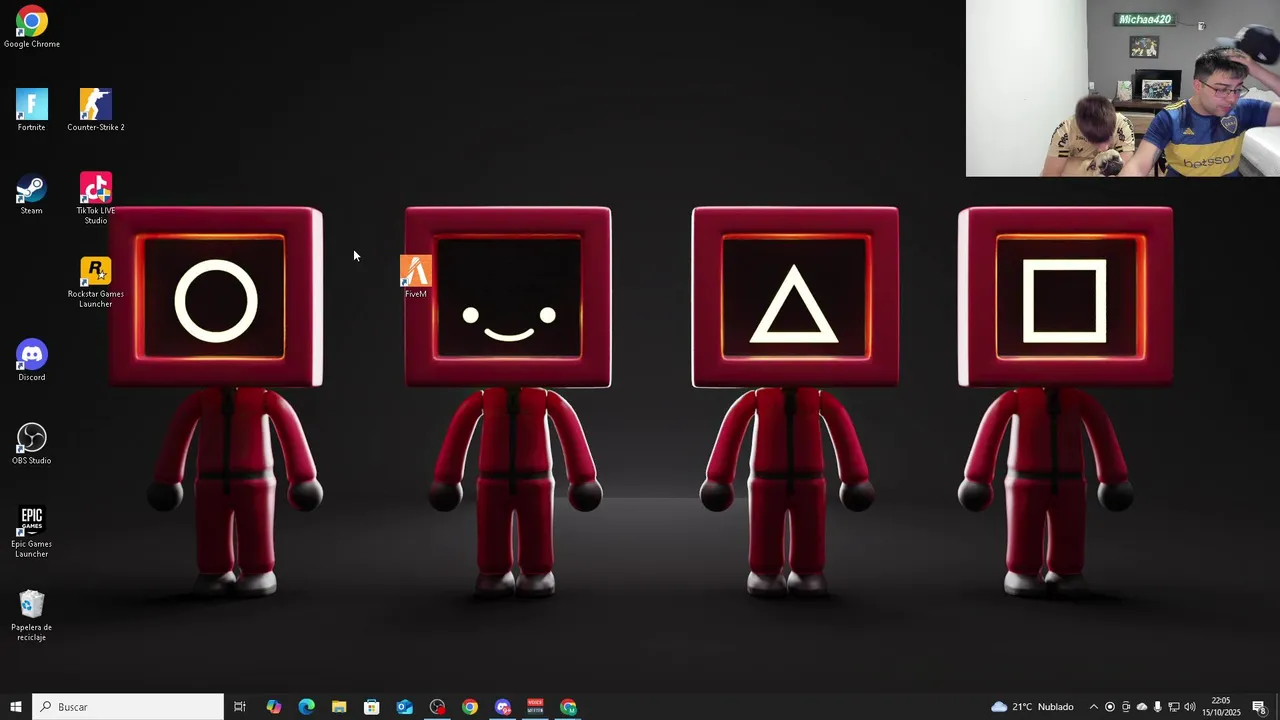Open network settings tray icon
The image size is (1280, 720).
1174,707
